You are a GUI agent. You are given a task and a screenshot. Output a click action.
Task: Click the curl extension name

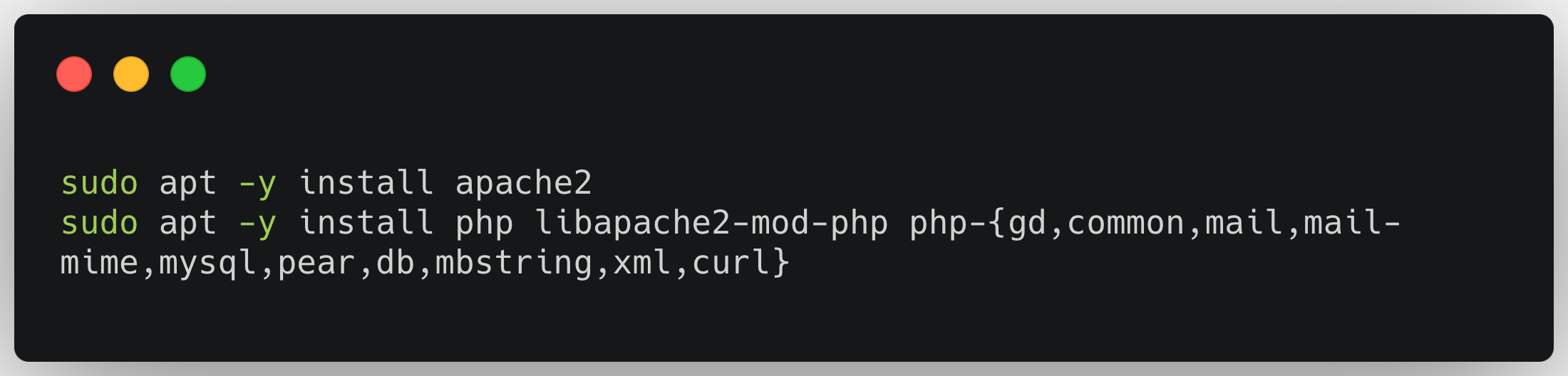click(731, 263)
